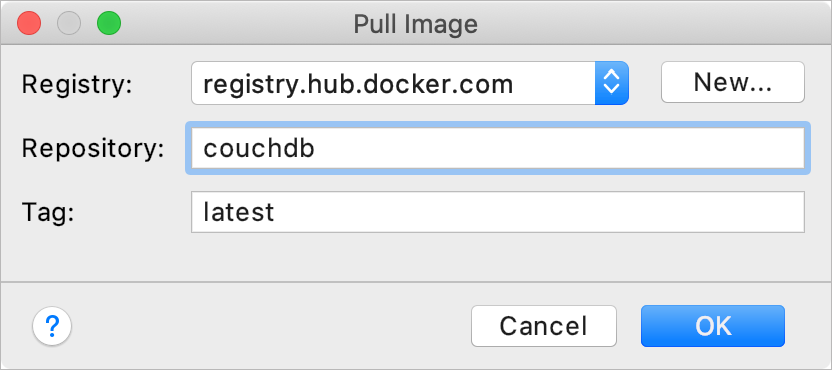Open the help question mark icon
Screen dimensions: 832x370
pos(52,326)
